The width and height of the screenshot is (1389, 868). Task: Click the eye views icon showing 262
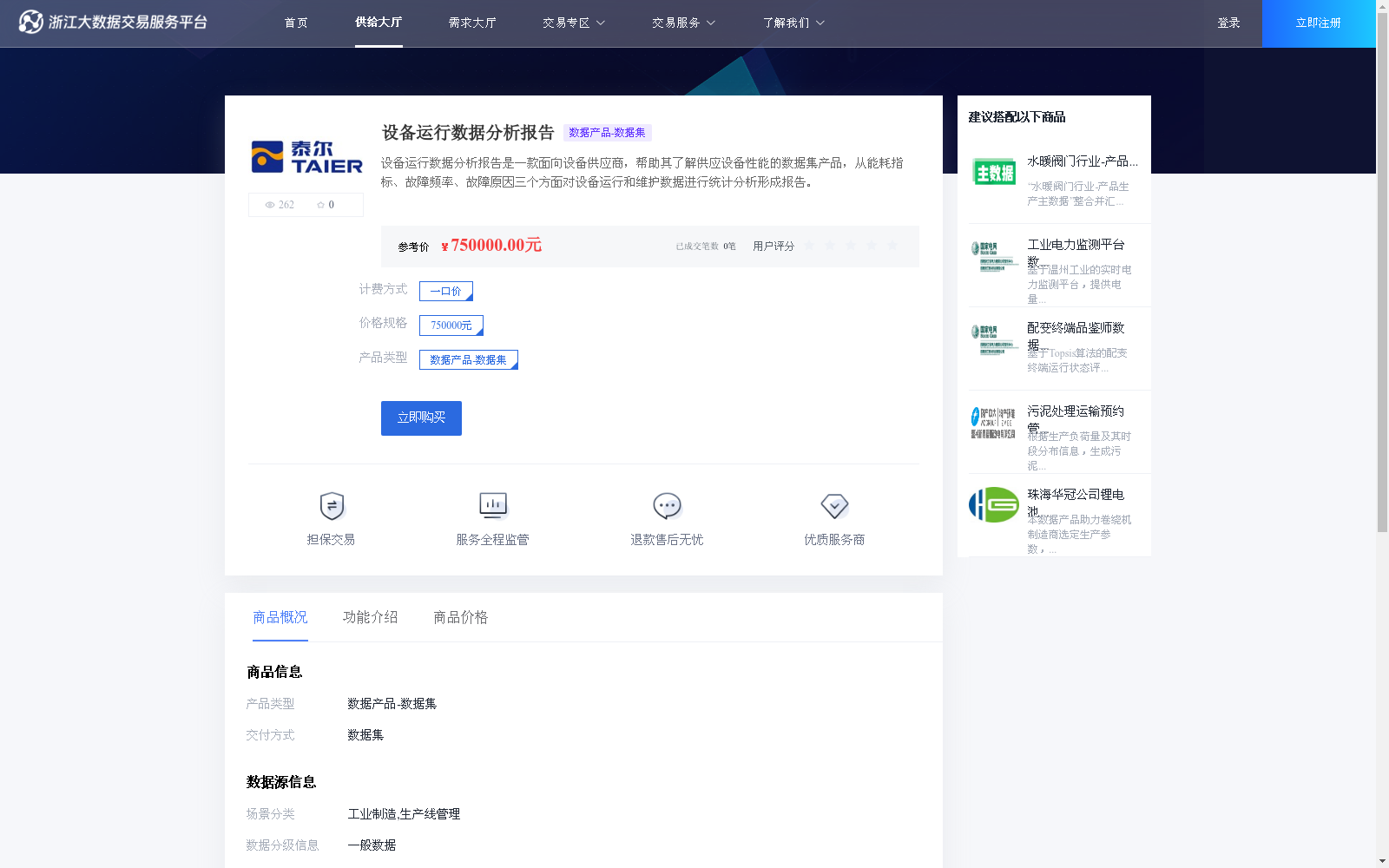(270, 205)
